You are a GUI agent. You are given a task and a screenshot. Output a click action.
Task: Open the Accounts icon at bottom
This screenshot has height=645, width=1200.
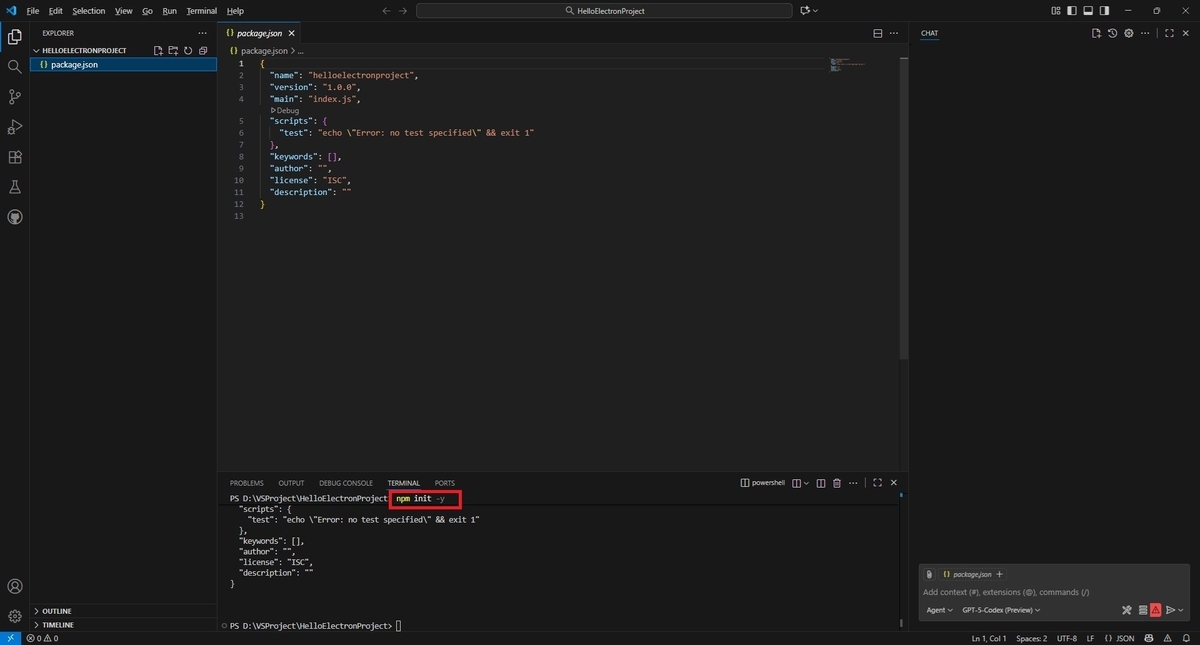pos(14,587)
